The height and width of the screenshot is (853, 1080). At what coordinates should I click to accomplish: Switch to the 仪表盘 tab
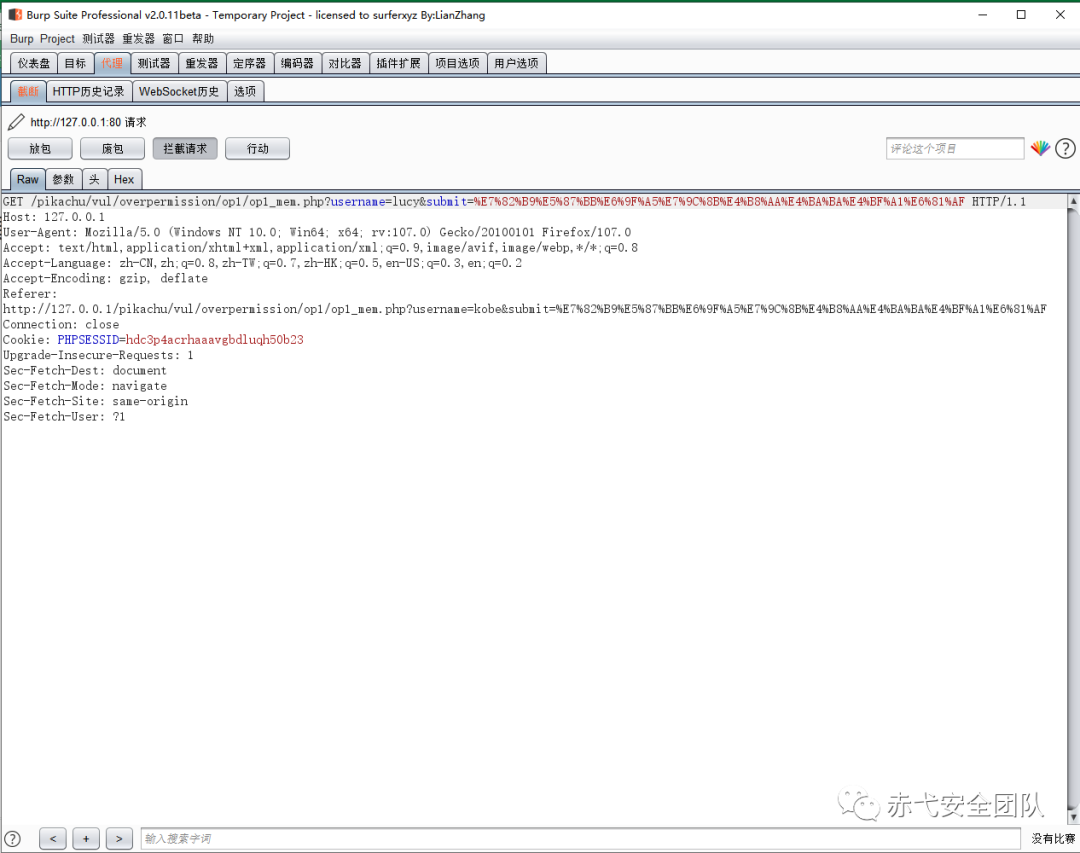coord(34,63)
